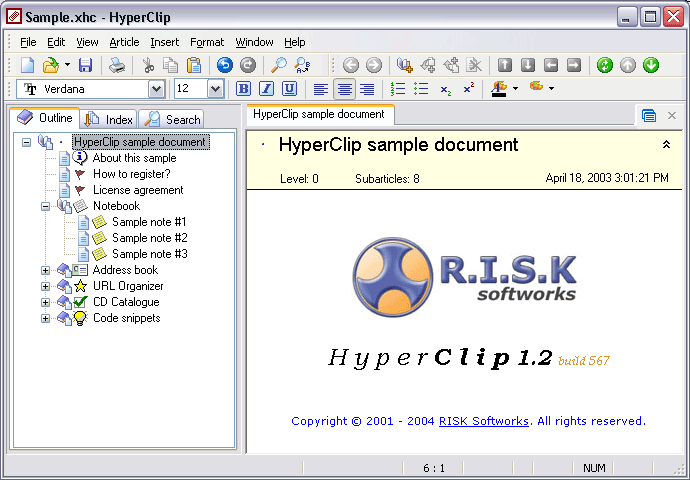Expand the Address book node
Image resolution: width=690 pixels, height=480 pixels.
pos(45,270)
